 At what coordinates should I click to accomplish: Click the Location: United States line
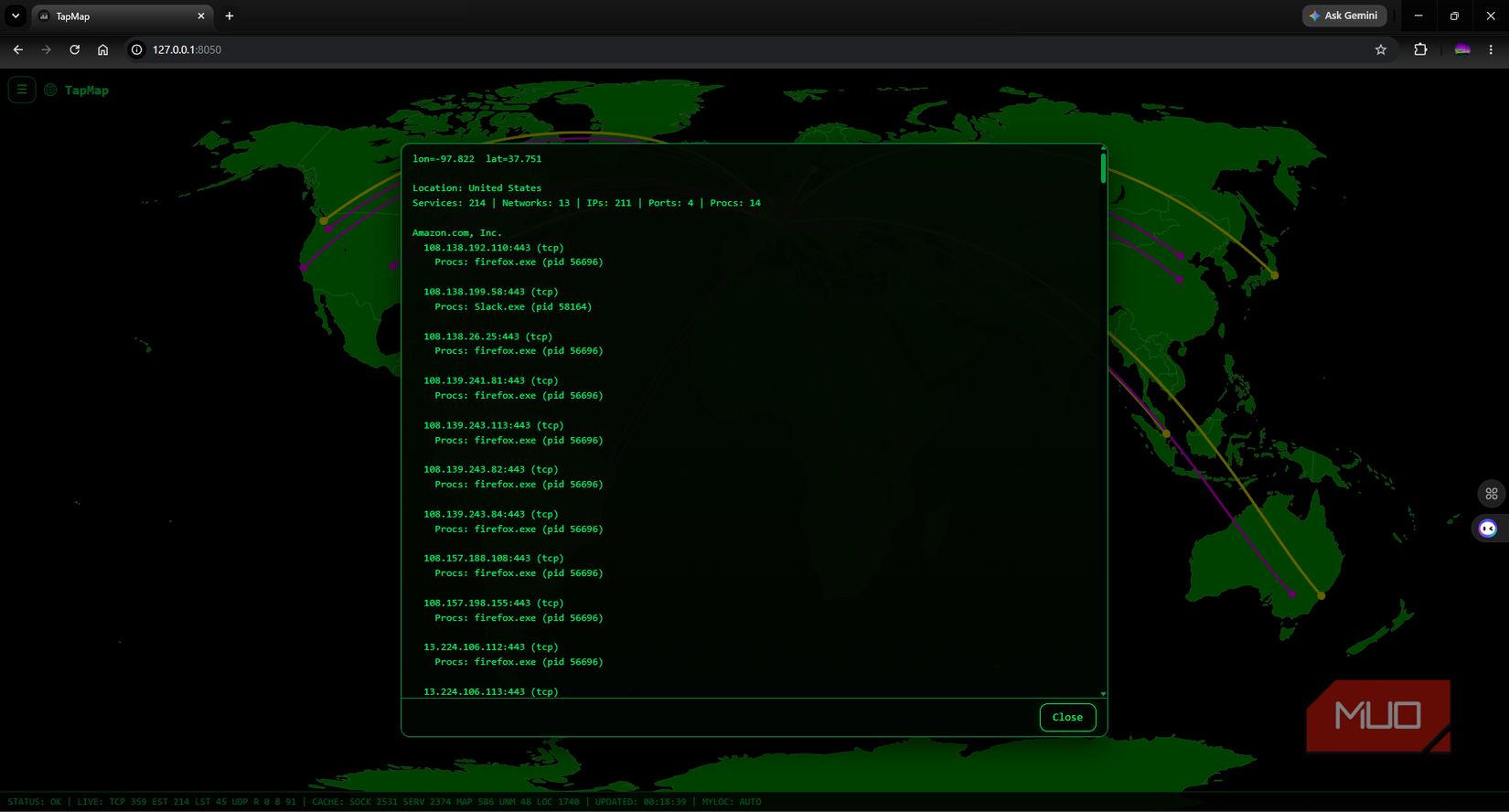[476, 188]
